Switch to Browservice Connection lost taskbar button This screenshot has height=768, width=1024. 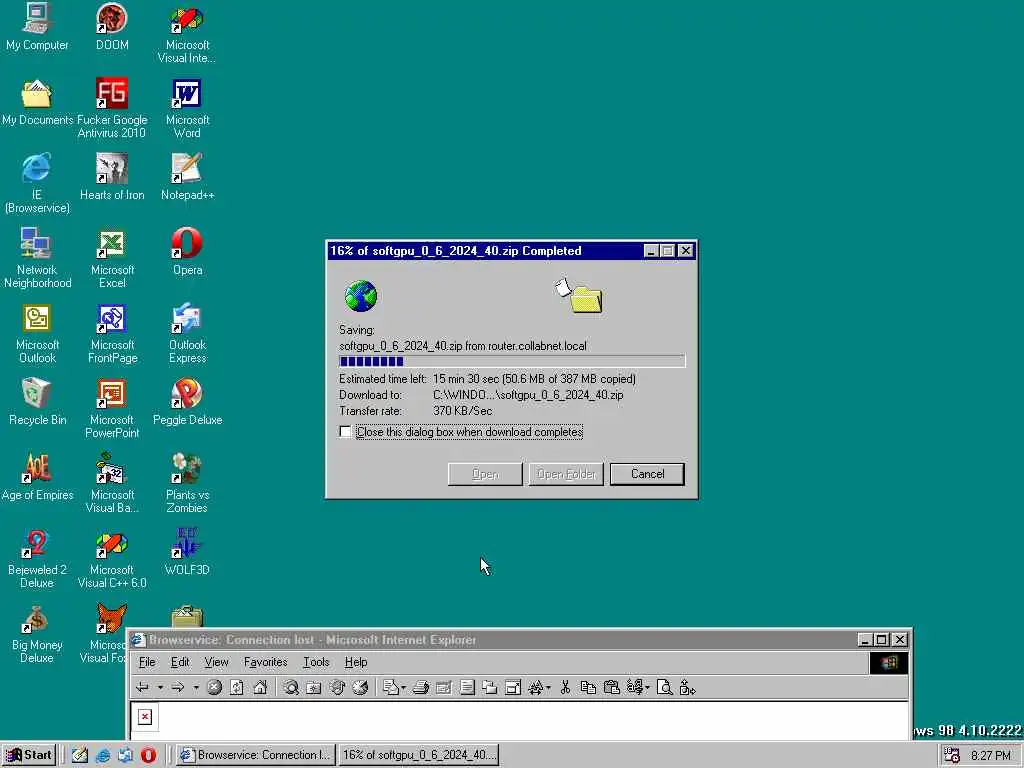tap(256, 755)
